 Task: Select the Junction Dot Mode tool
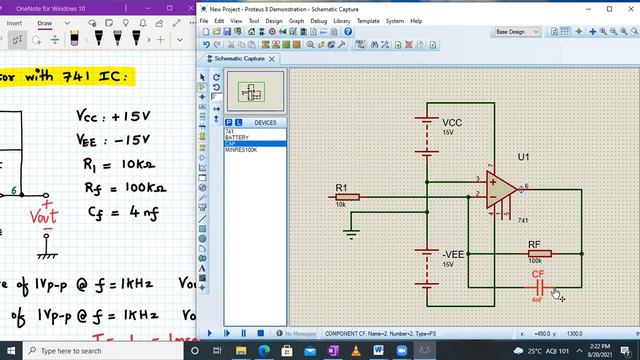[x=202, y=97]
